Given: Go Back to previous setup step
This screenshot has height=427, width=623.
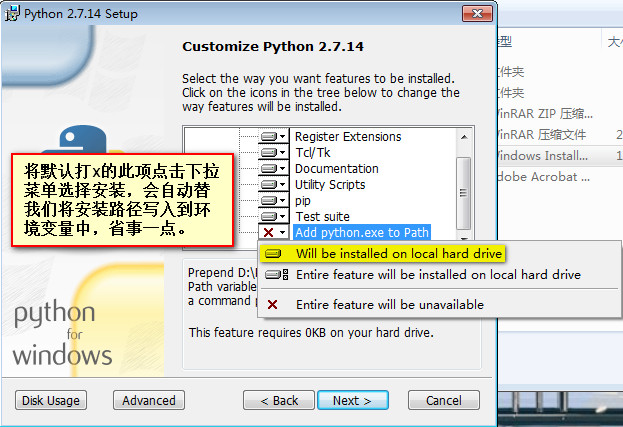Looking at the screenshot, I should (x=279, y=400).
